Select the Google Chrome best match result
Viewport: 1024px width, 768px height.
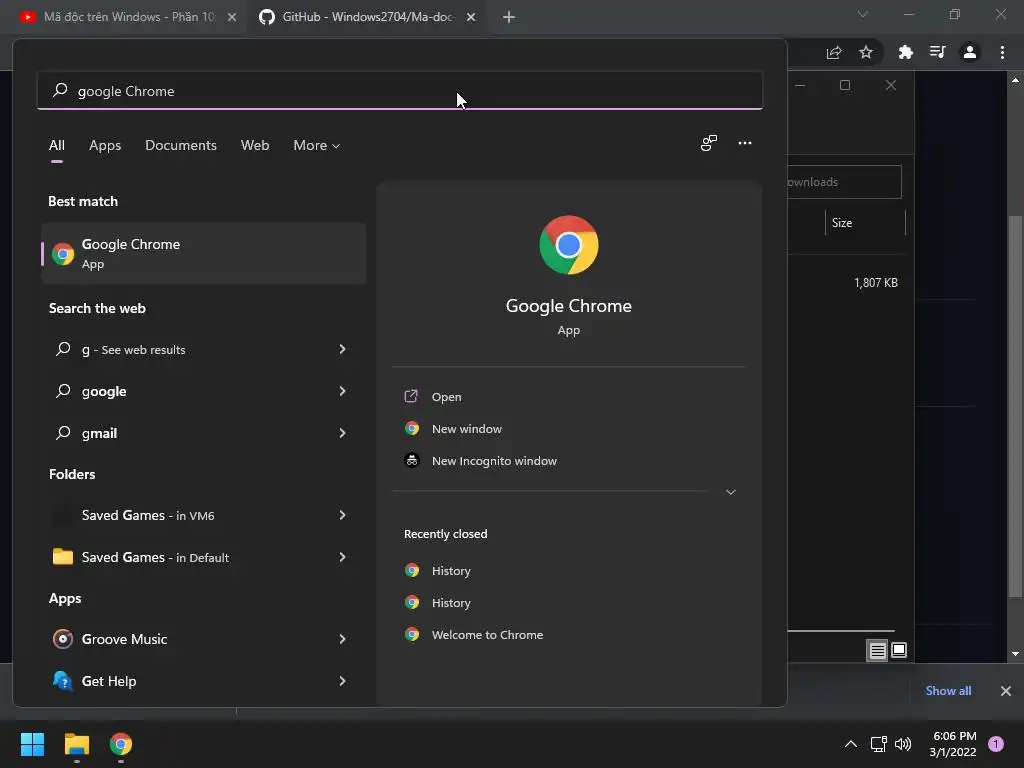pyautogui.click(x=203, y=253)
